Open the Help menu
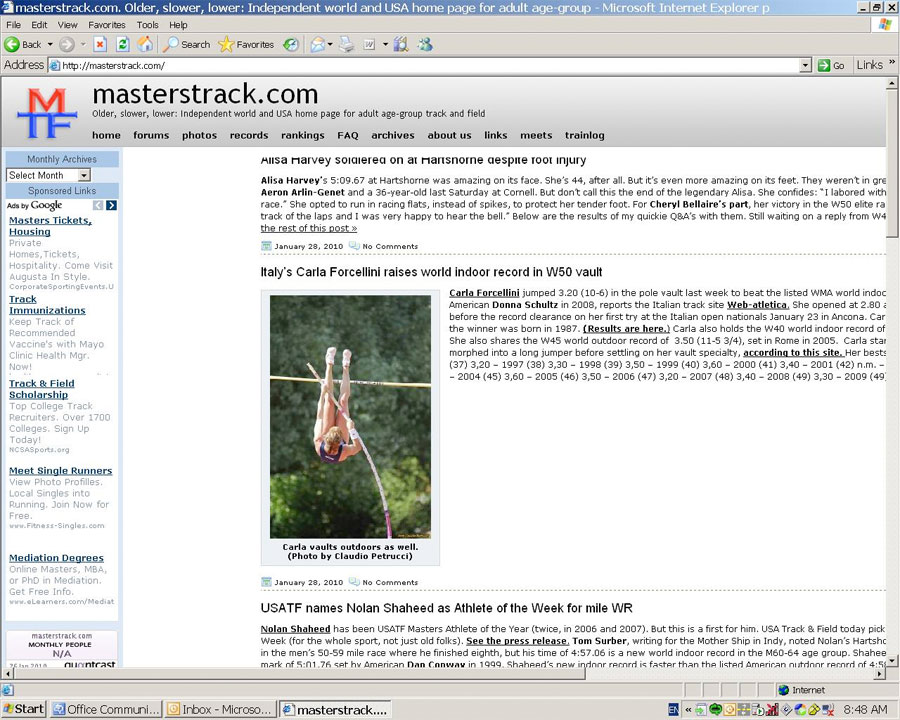The width and height of the screenshot is (900, 720). point(178,25)
